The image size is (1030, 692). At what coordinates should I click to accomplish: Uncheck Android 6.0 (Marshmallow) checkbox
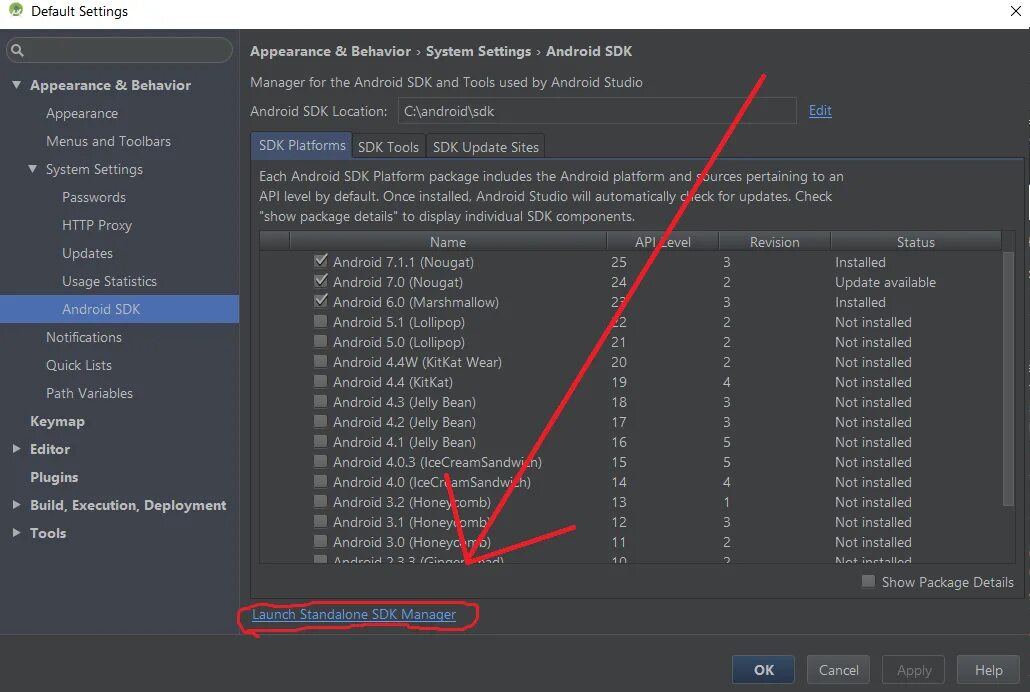pos(321,301)
